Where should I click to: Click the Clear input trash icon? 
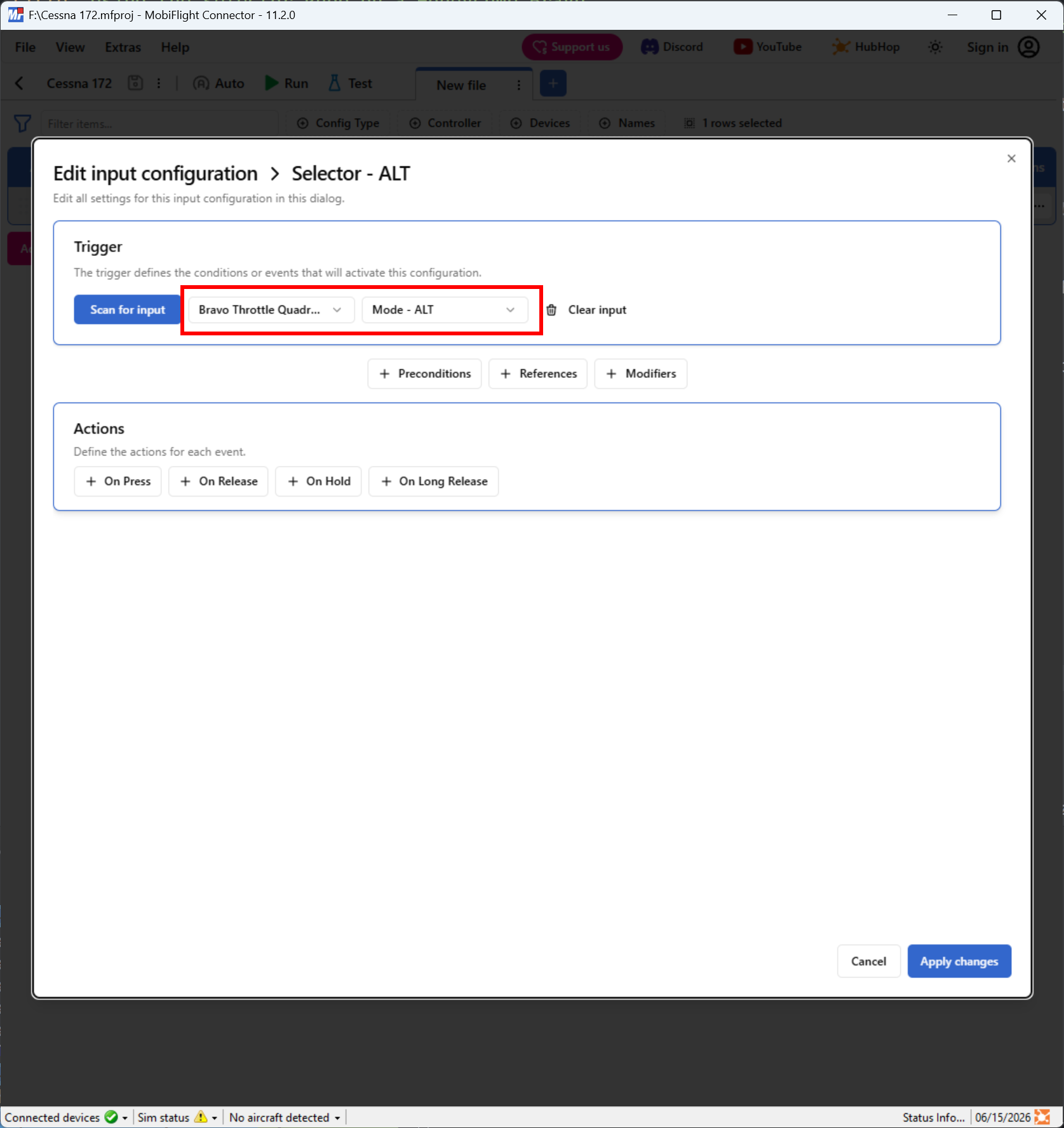pos(551,310)
